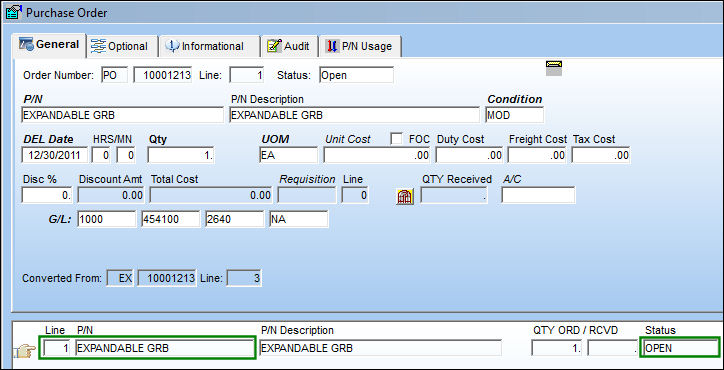
Task: Click the Requisition Line field showing 0
Action: (x=355, y=195)
